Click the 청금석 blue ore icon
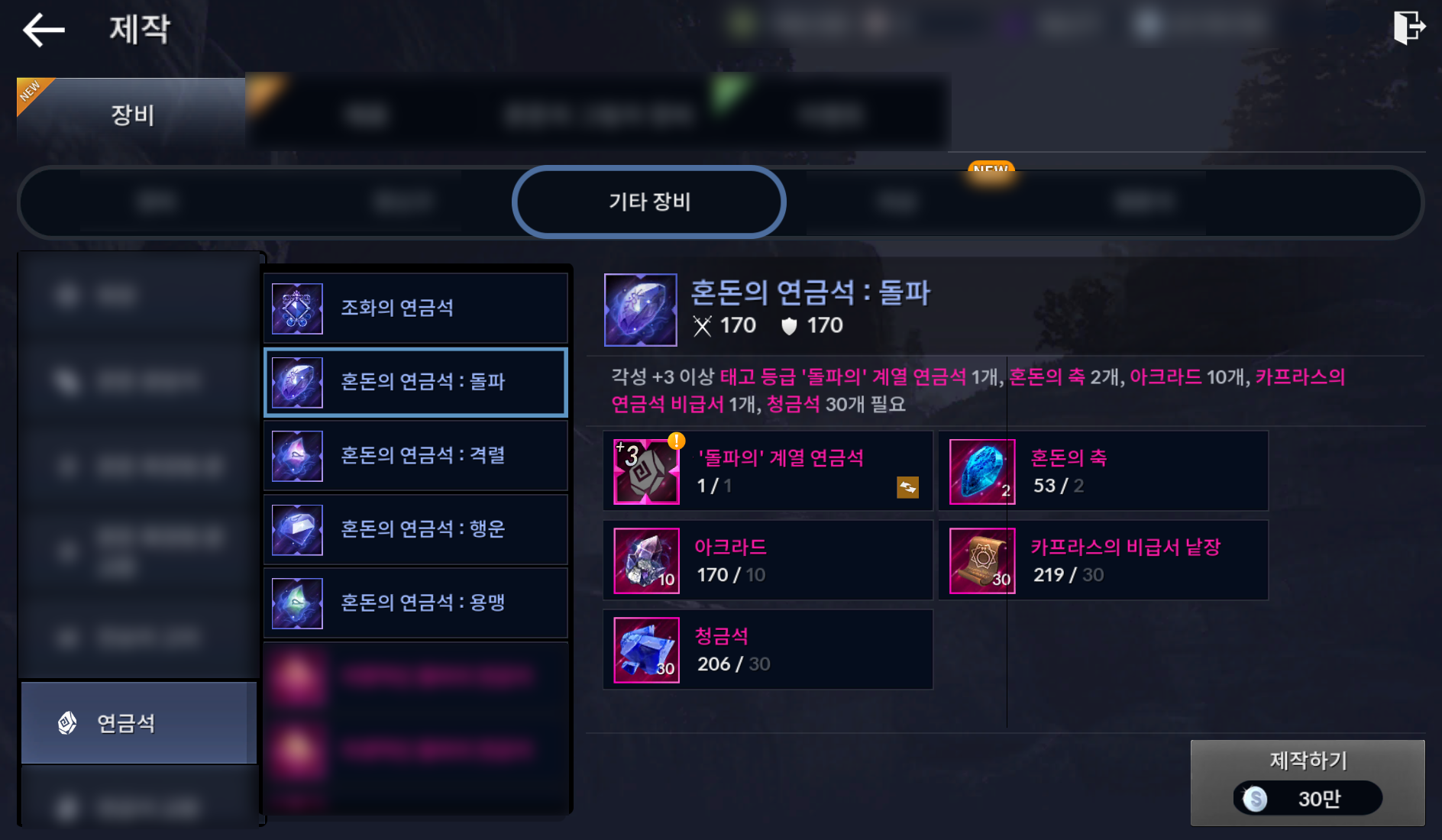 pyautogui.click(x=647, y=650)
